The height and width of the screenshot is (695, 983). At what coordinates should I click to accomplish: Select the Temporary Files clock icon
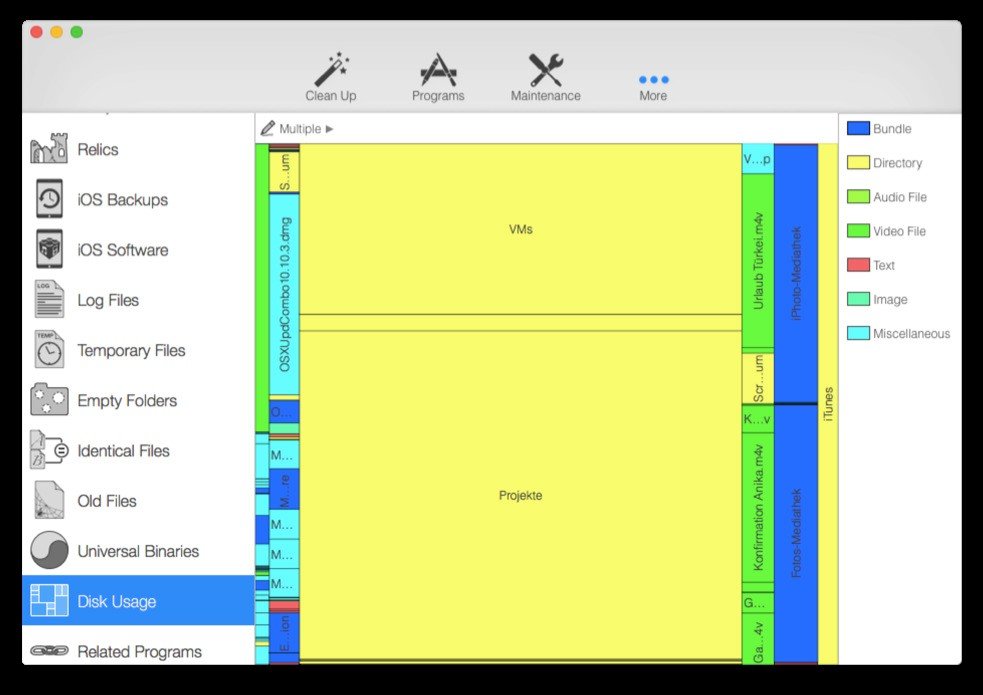[x=49, y=349]
